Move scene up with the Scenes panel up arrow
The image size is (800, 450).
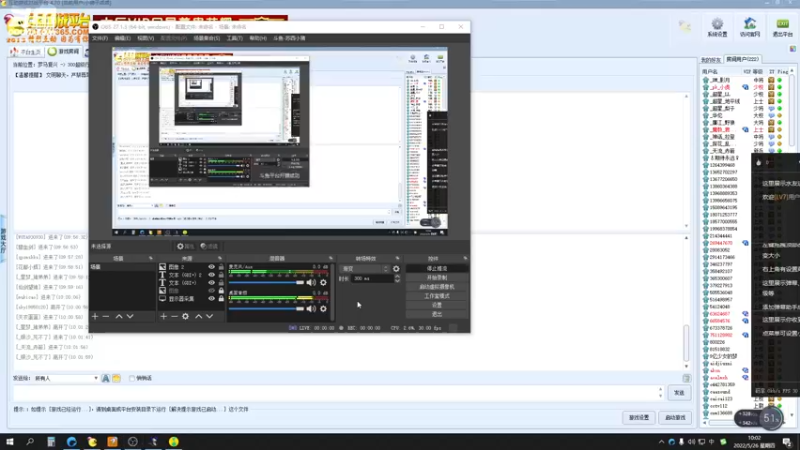click(119, 316)
